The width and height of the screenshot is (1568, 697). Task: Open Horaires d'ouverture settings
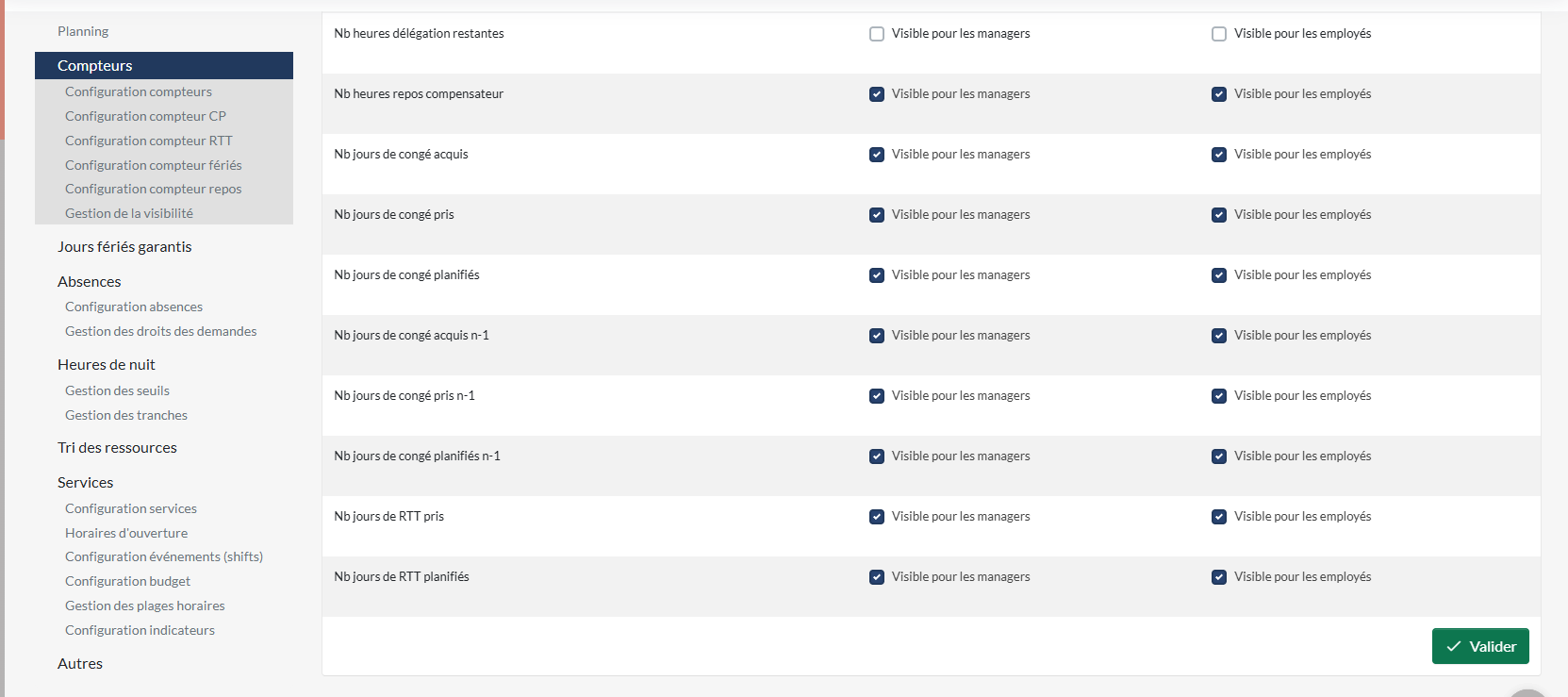tap(126, 533)
